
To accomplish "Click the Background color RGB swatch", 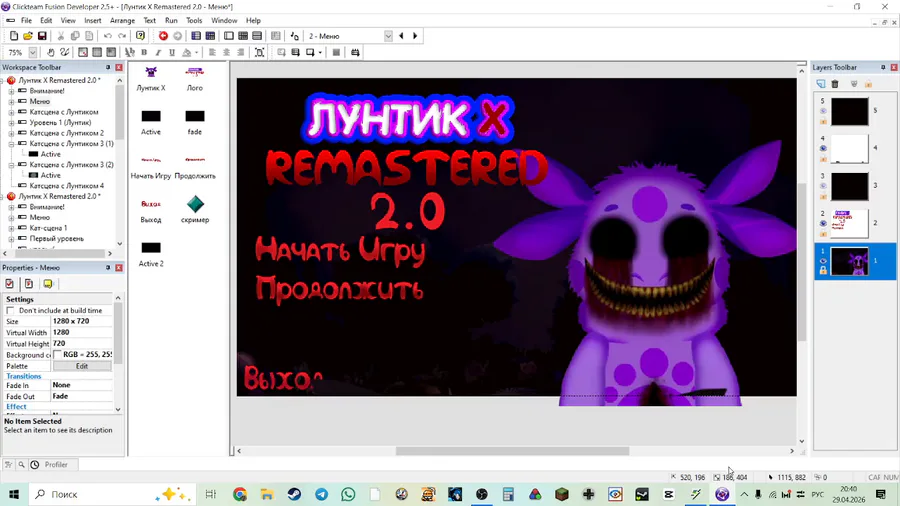I will [x=57, y=355].
